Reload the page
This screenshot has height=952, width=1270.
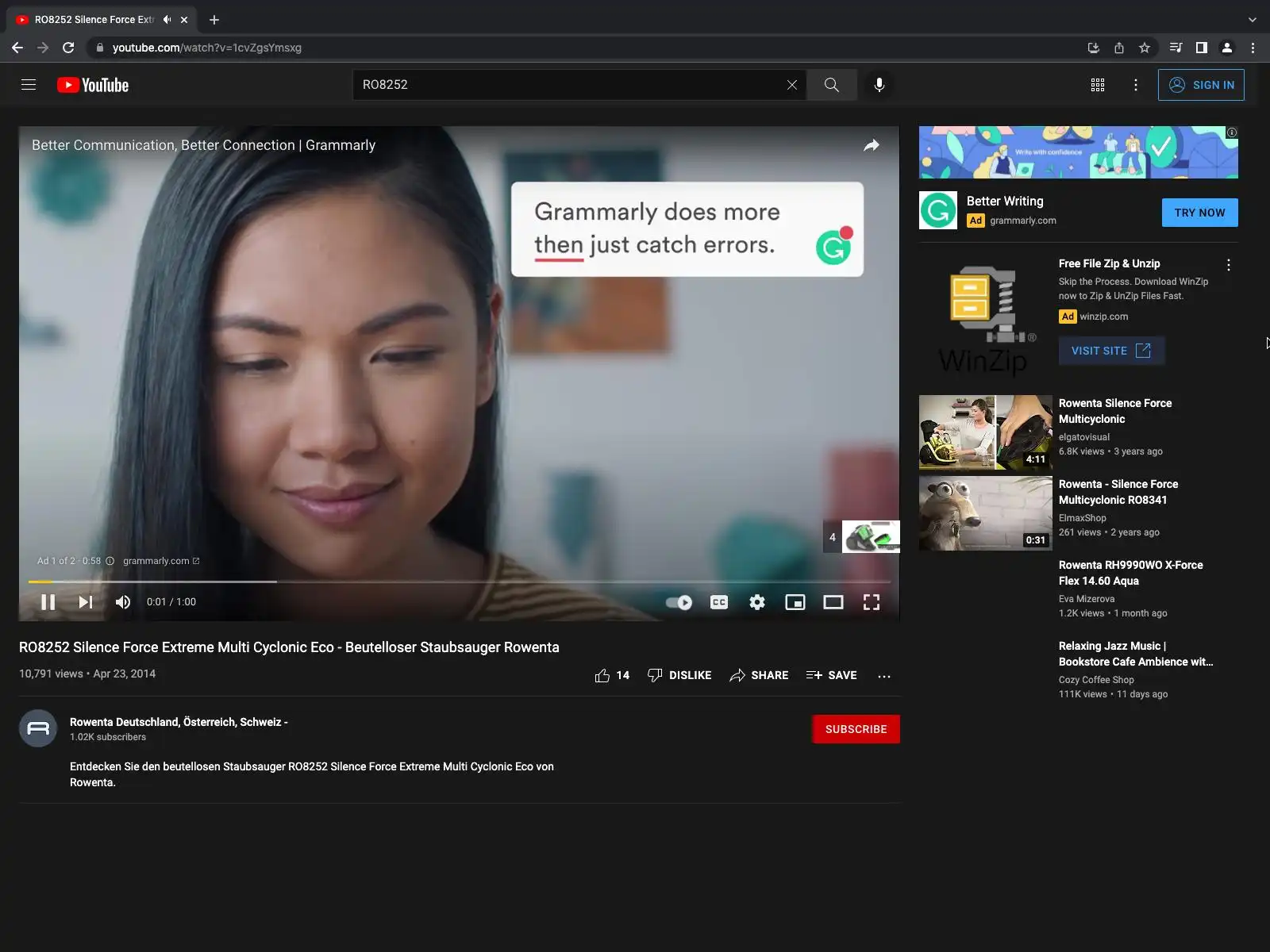pos(68,48)
